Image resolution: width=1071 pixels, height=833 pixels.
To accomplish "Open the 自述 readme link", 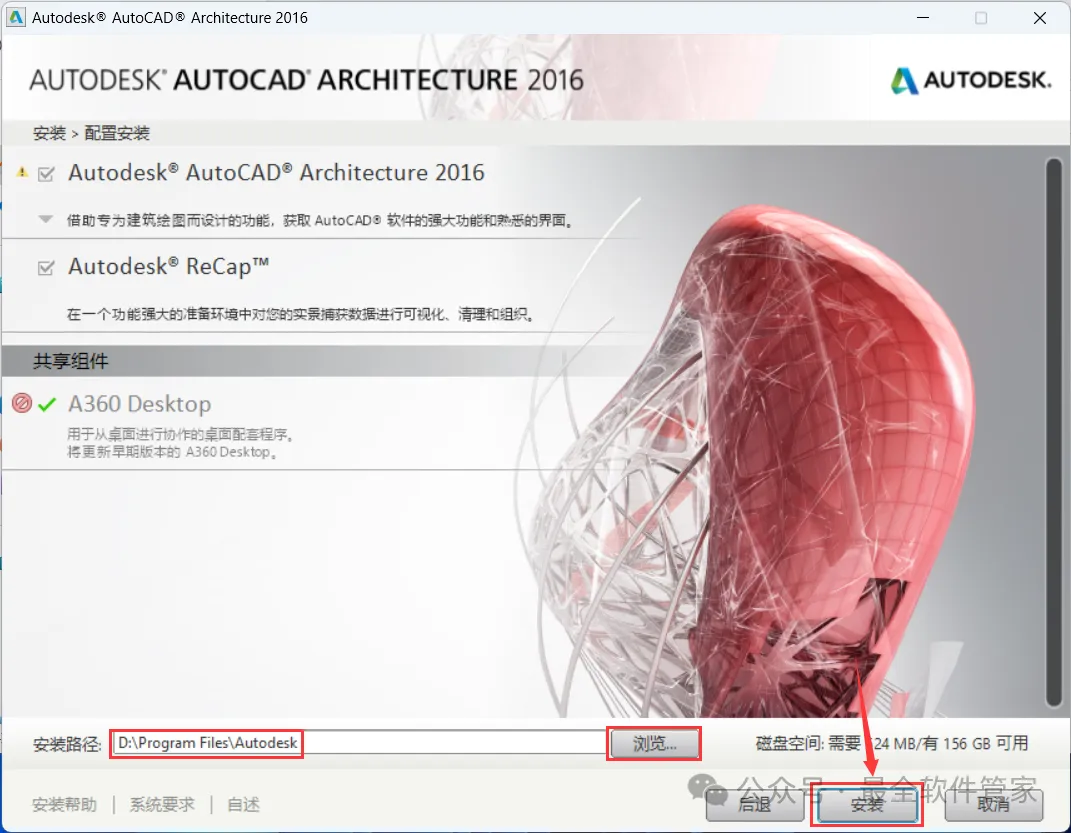I will (x=243, y=805).
